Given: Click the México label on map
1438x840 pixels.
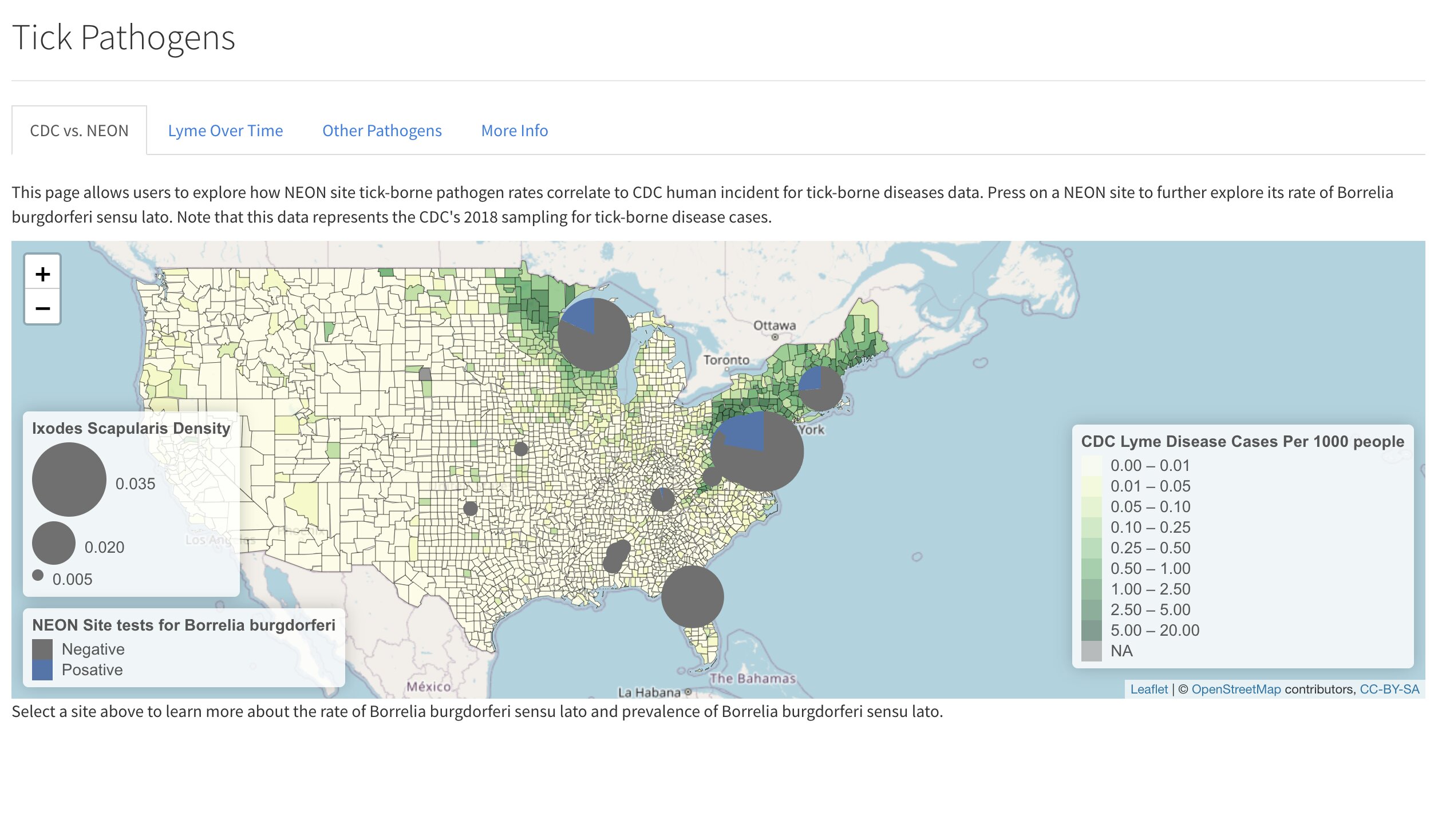Looking at the screenshot, I should pos(429,687).
